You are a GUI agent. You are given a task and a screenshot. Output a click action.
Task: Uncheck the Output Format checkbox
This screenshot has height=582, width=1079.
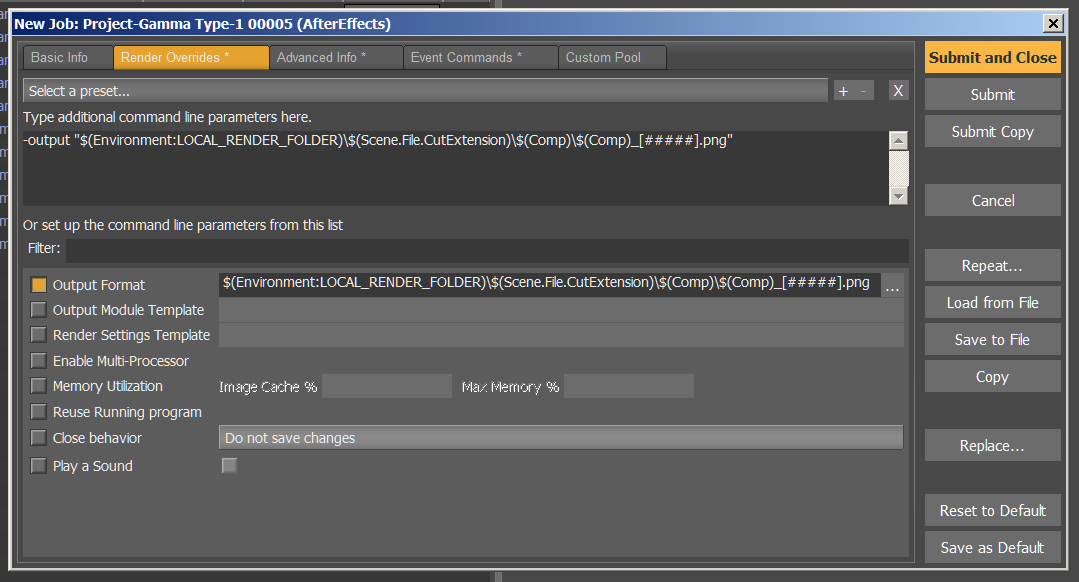pyautogui.click(x=39, y=285)
